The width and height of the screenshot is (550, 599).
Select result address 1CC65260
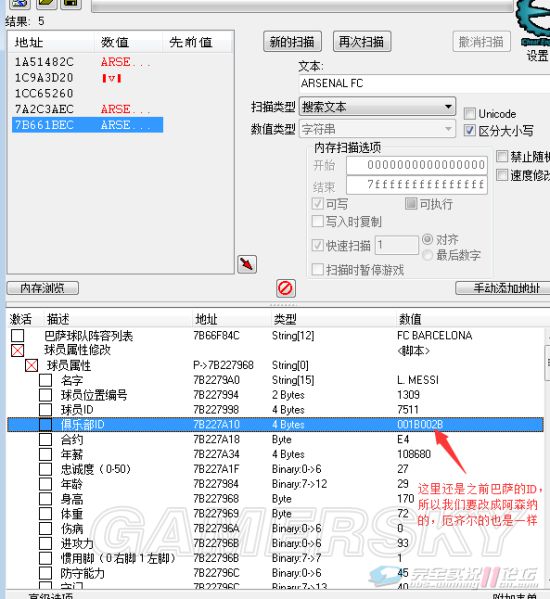tap(44, 94)
